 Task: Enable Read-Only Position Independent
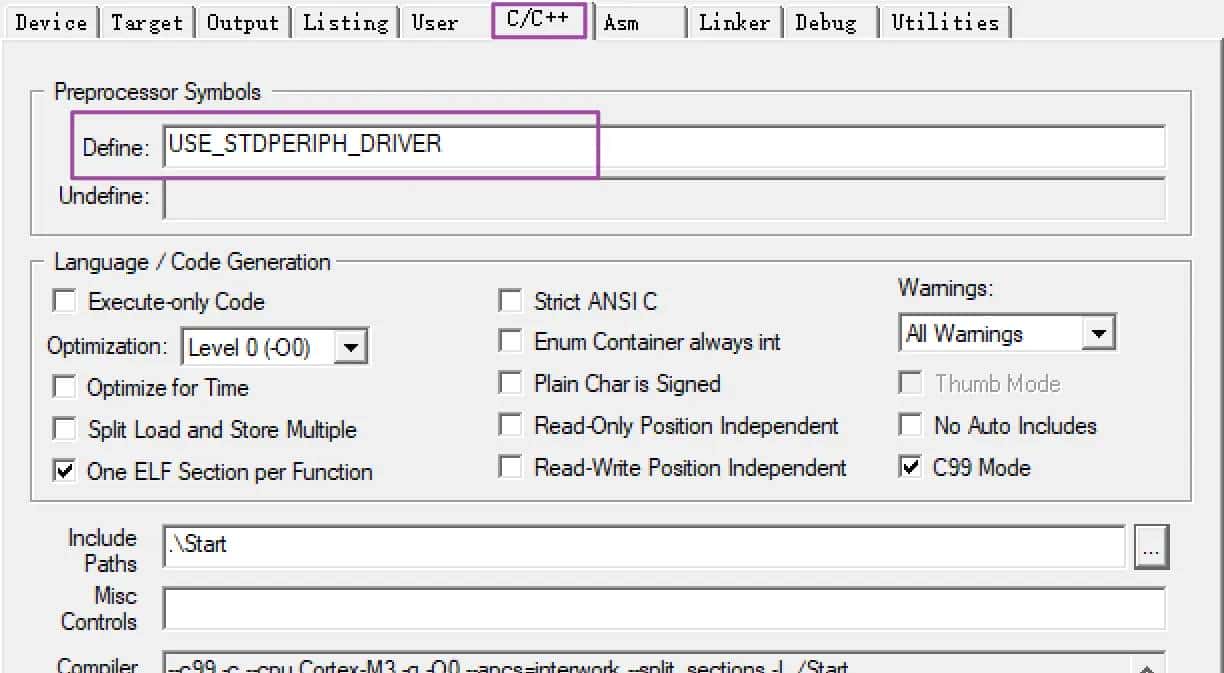511,426
